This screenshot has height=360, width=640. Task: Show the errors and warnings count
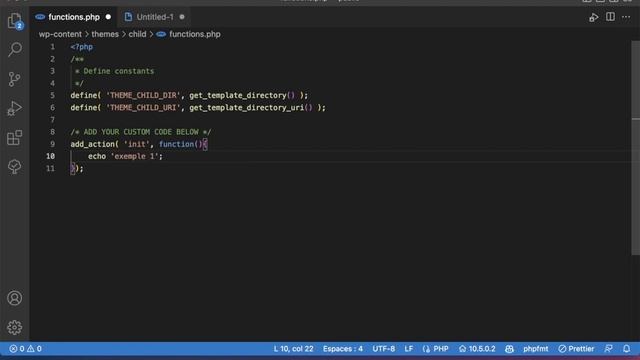pos(25,349)
